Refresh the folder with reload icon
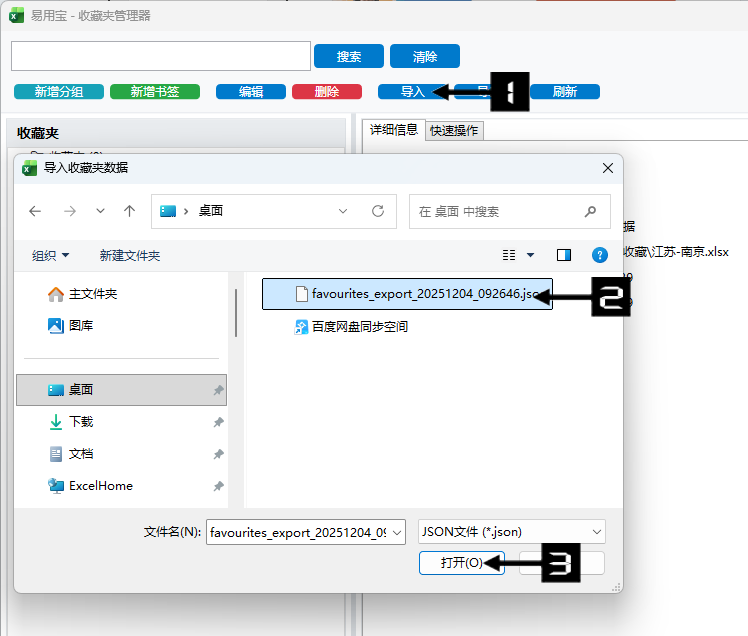 point(377,211)
